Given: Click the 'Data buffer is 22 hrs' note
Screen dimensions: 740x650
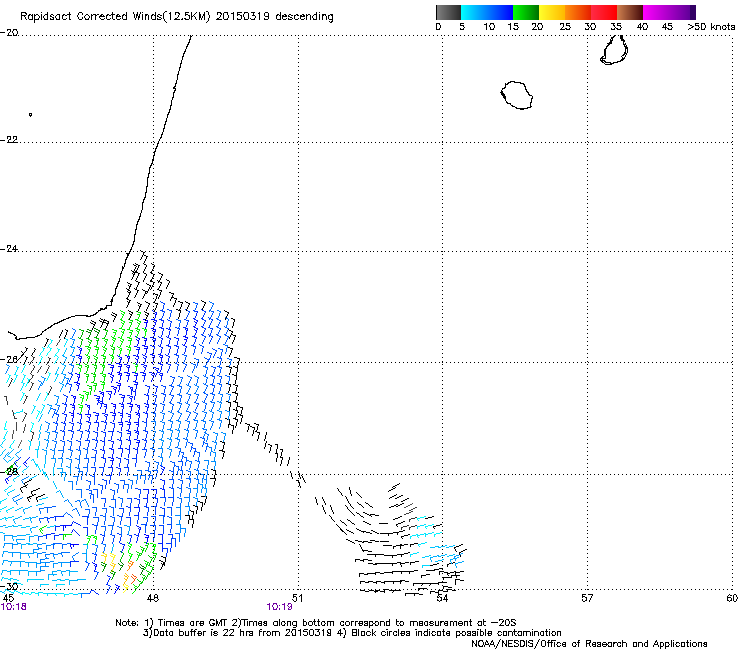Looking at the screenshot, I should pyautogui.click(x=352, y=633).
